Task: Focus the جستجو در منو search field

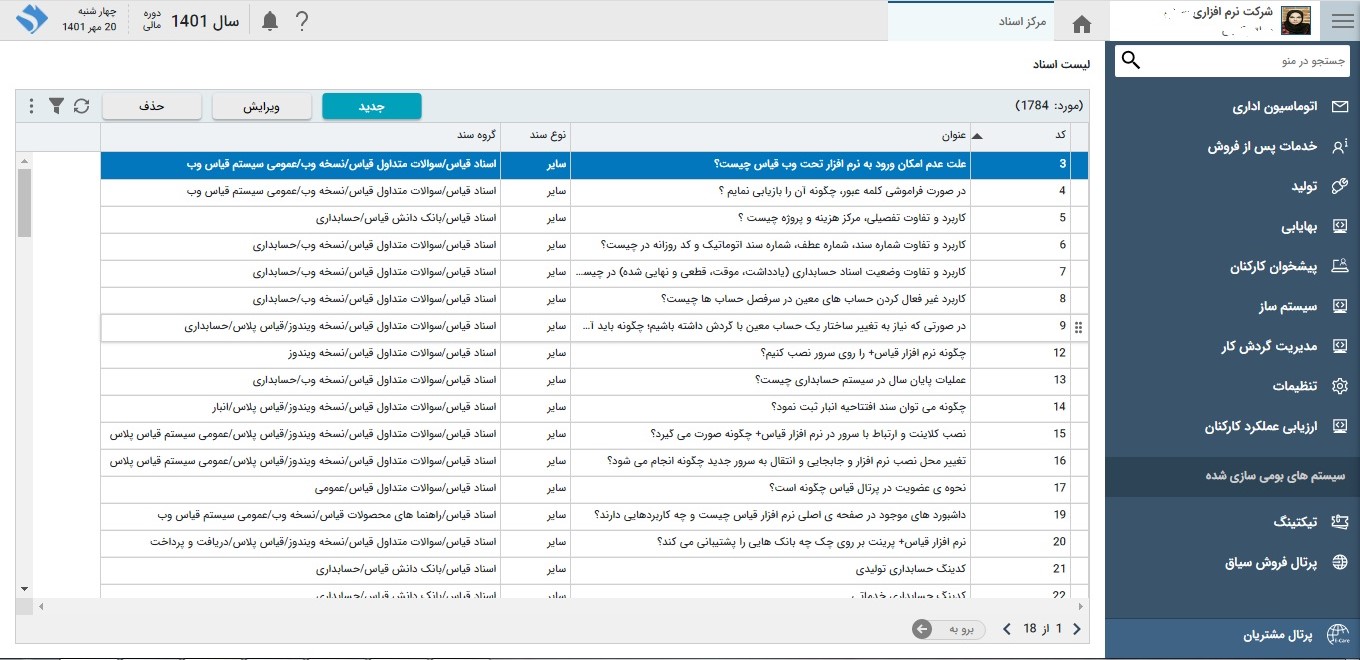Action: pyautogui.click(x=1240, y=61)
